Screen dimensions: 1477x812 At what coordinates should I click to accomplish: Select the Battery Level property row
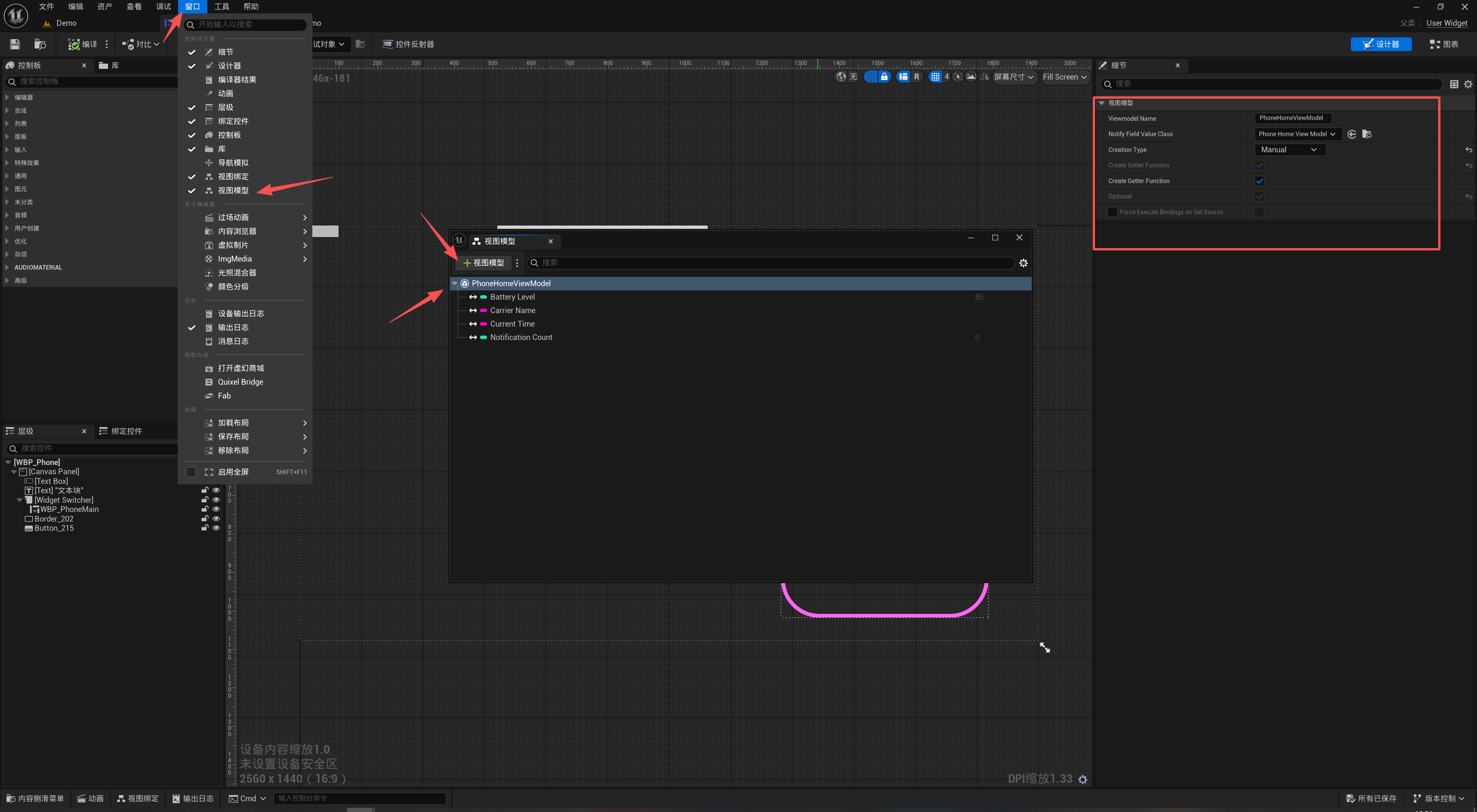[512, 297]
